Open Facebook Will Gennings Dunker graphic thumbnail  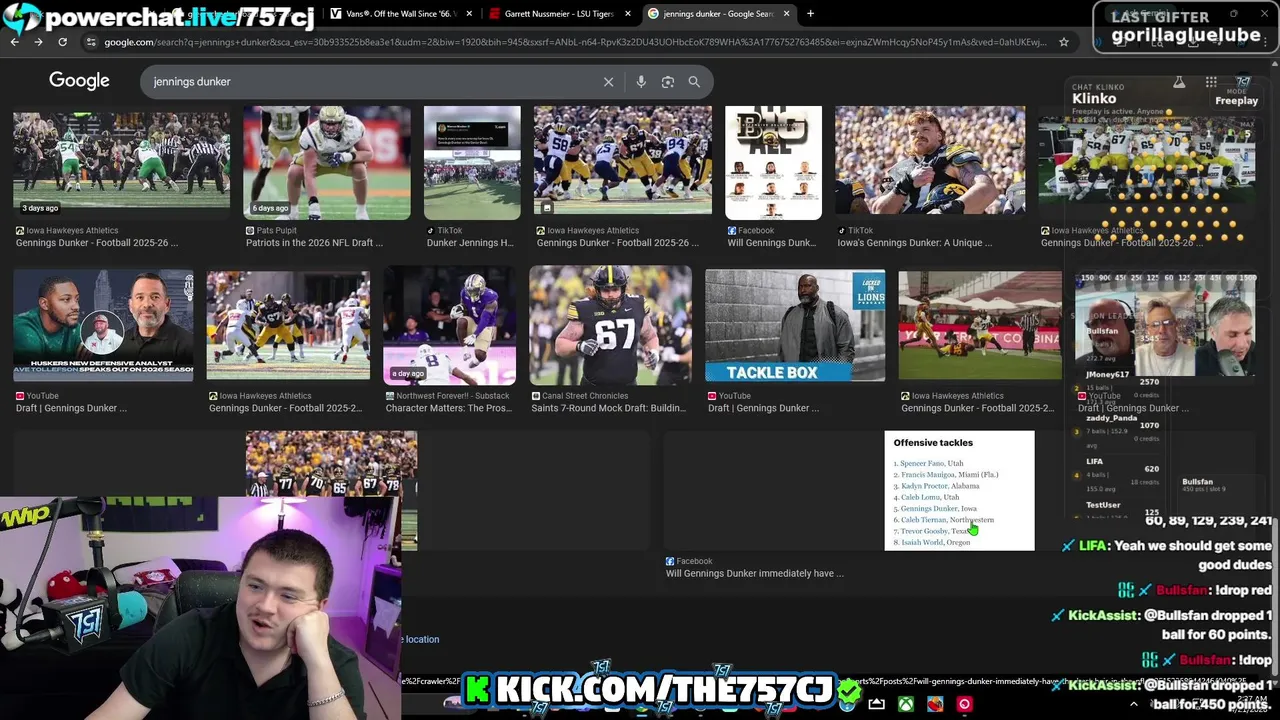[773, 163]
